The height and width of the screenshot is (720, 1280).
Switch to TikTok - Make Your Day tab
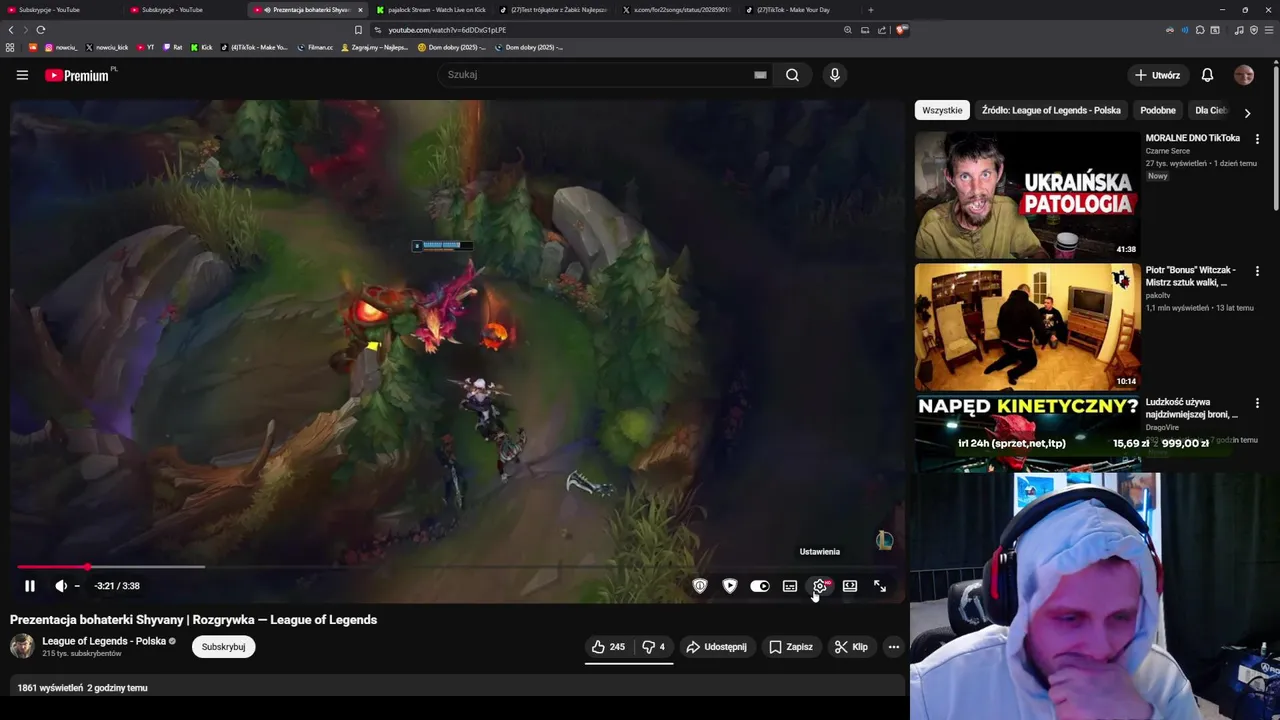coord(800,10)
